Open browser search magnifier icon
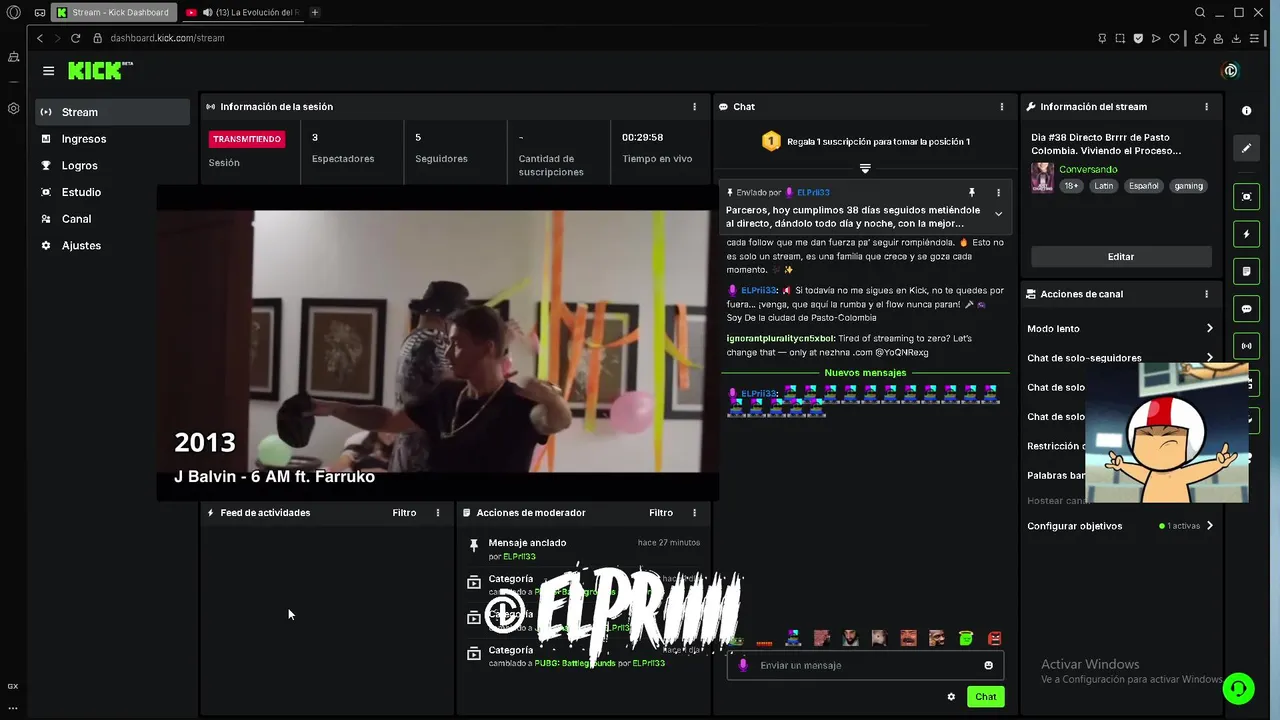This screenshot has width=1280, height=720. (1200, 12)
